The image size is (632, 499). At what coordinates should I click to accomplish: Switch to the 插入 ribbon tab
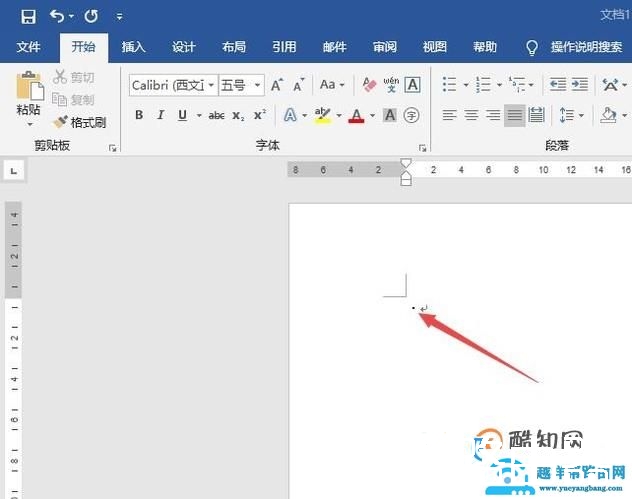pos(133,47)
